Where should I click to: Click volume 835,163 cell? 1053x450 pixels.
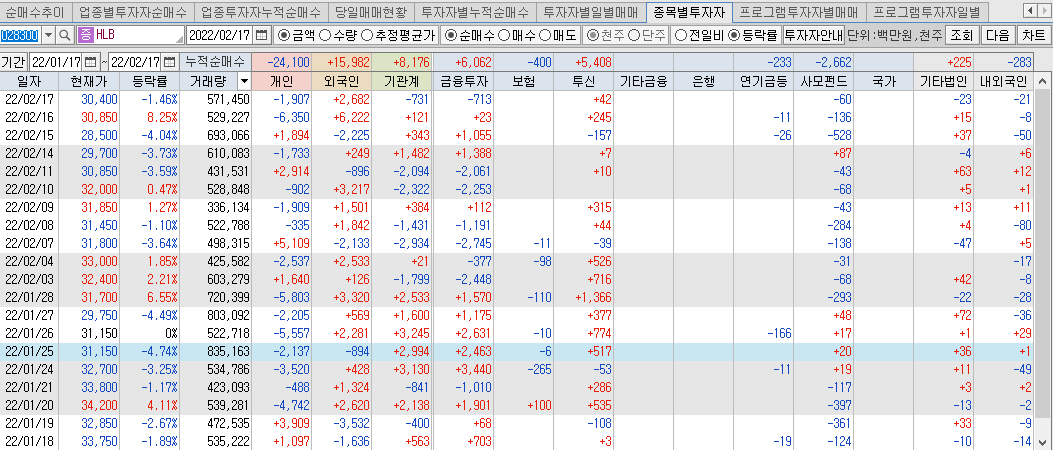pos(216,351)
